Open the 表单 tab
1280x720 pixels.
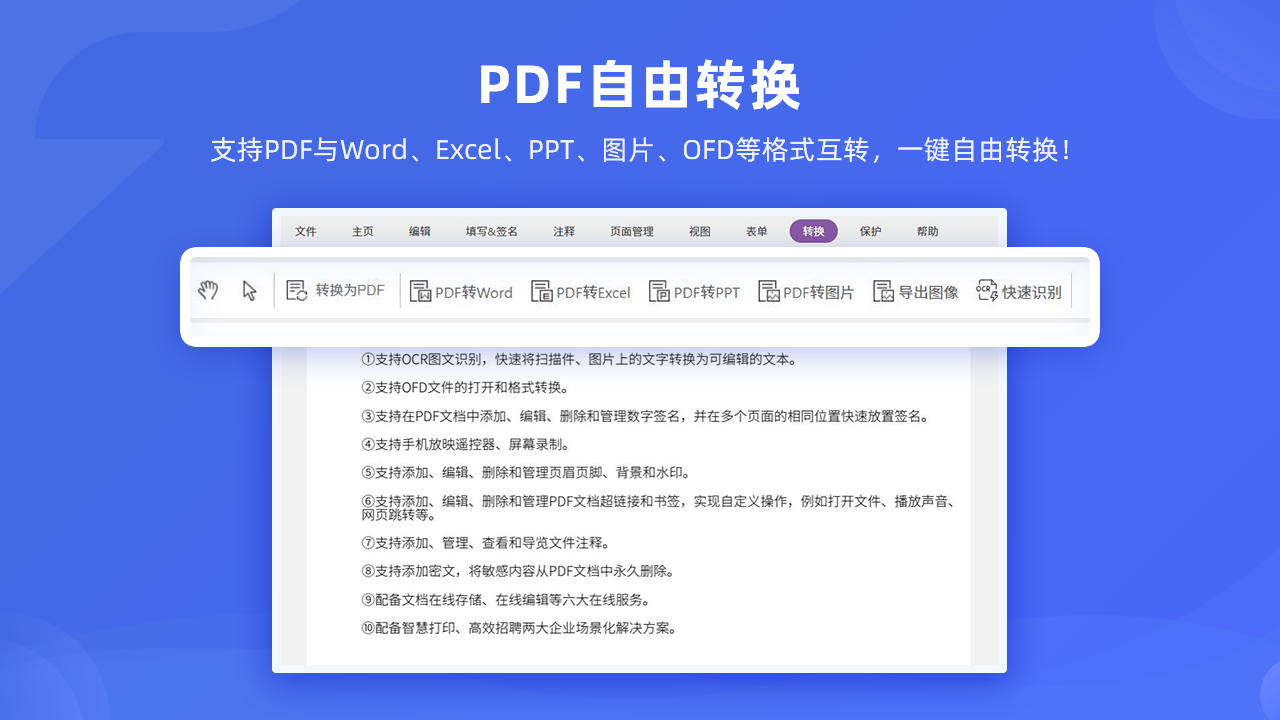[756, 231]
